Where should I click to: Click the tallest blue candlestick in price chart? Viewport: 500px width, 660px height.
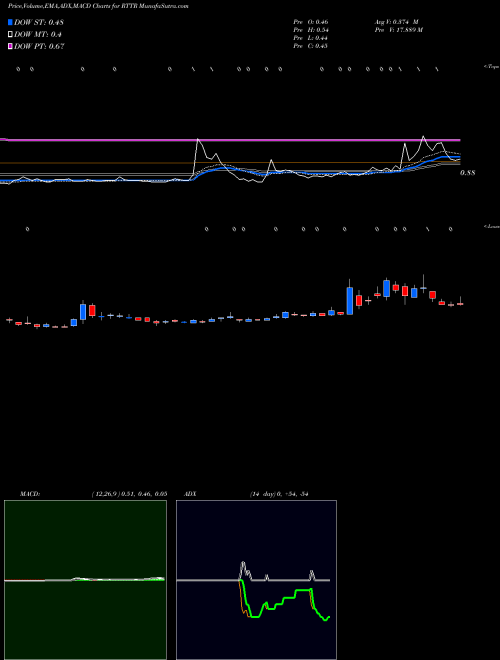(350, 301)
